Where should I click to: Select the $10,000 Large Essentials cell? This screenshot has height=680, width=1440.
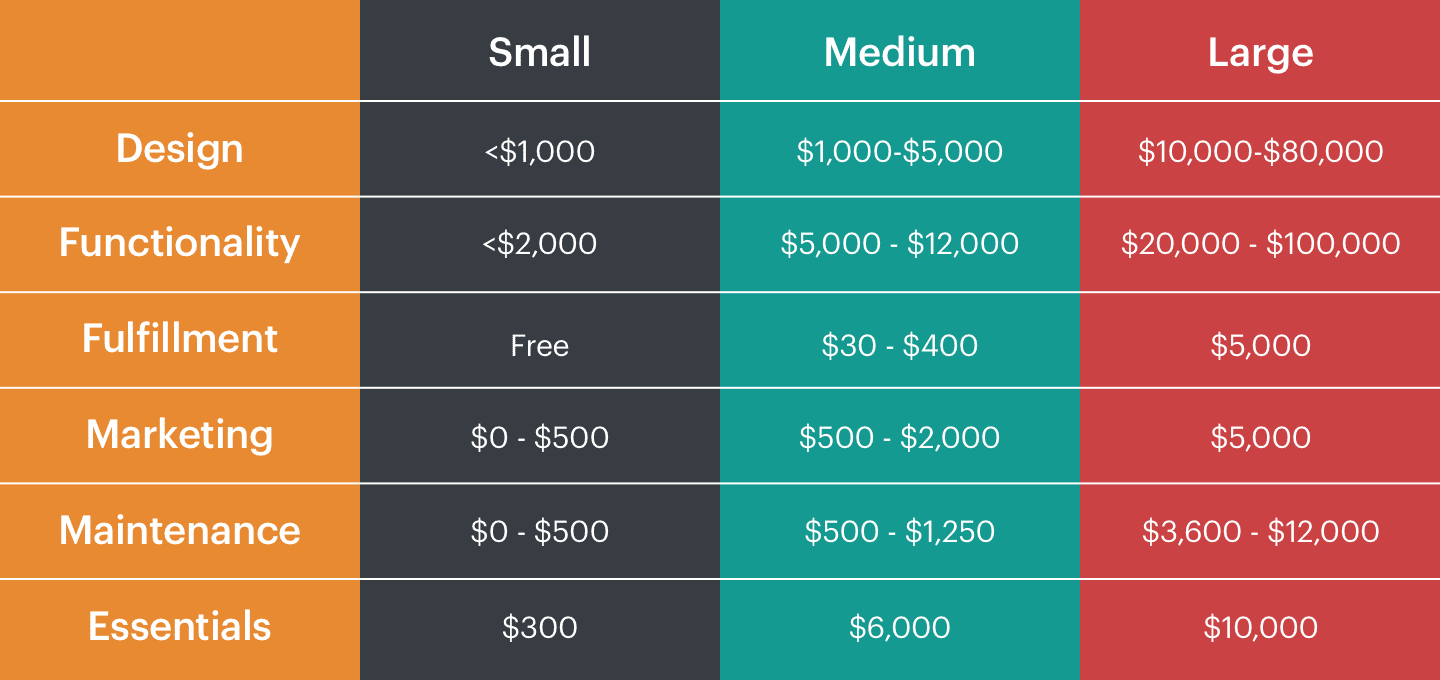pos(1260,628)
